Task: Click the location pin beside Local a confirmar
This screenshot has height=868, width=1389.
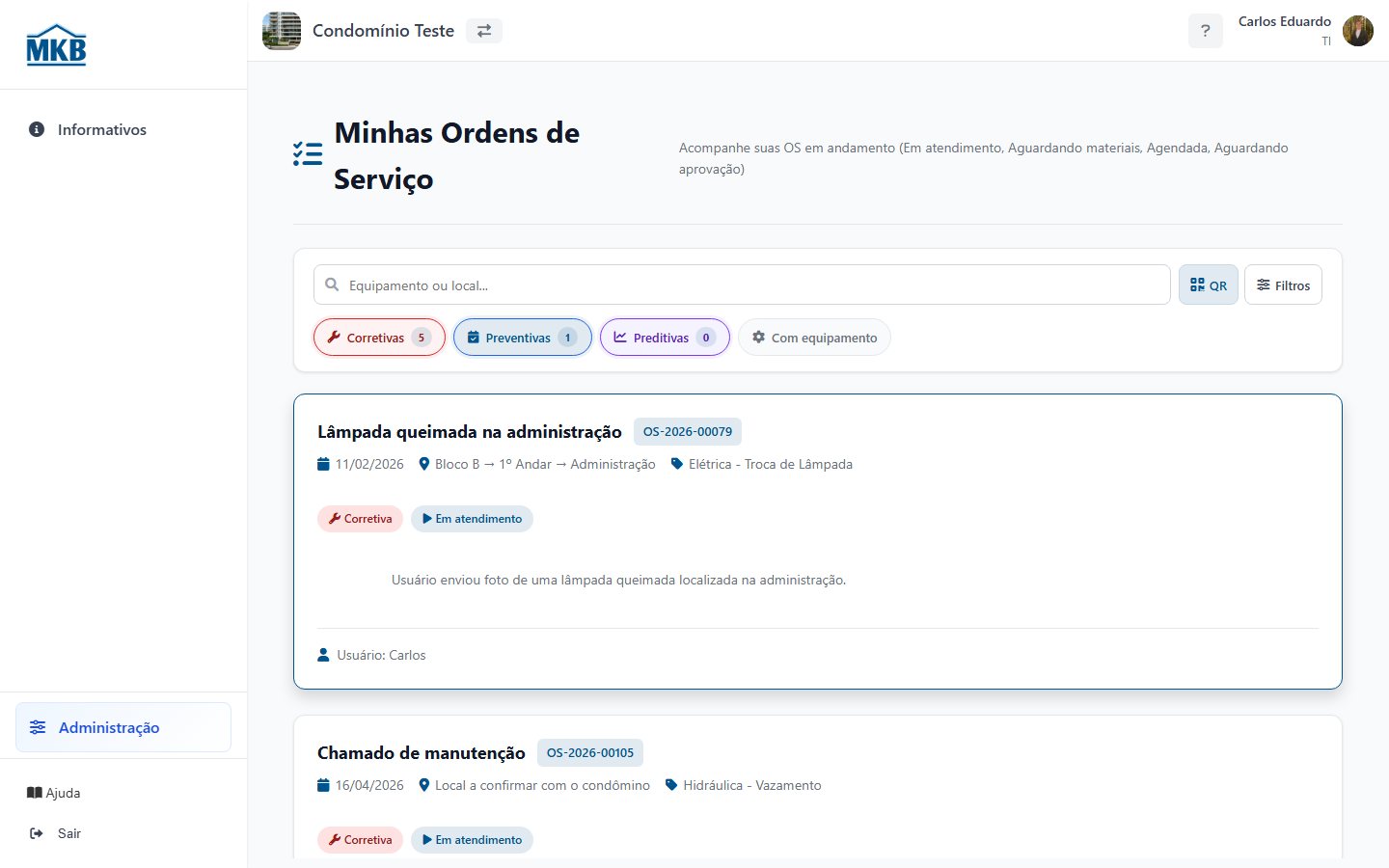Action: point(423,785)
